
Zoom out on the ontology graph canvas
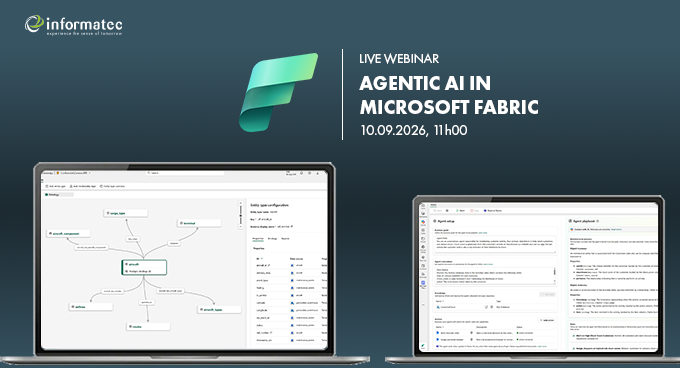(241, 226)
